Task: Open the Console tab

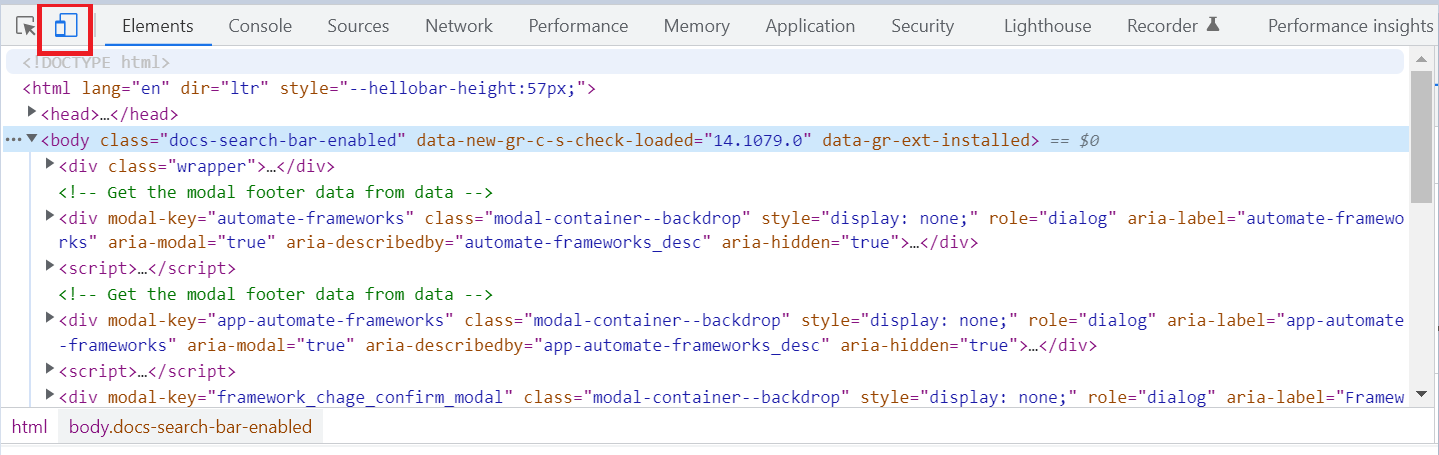Action: point(260,26)
